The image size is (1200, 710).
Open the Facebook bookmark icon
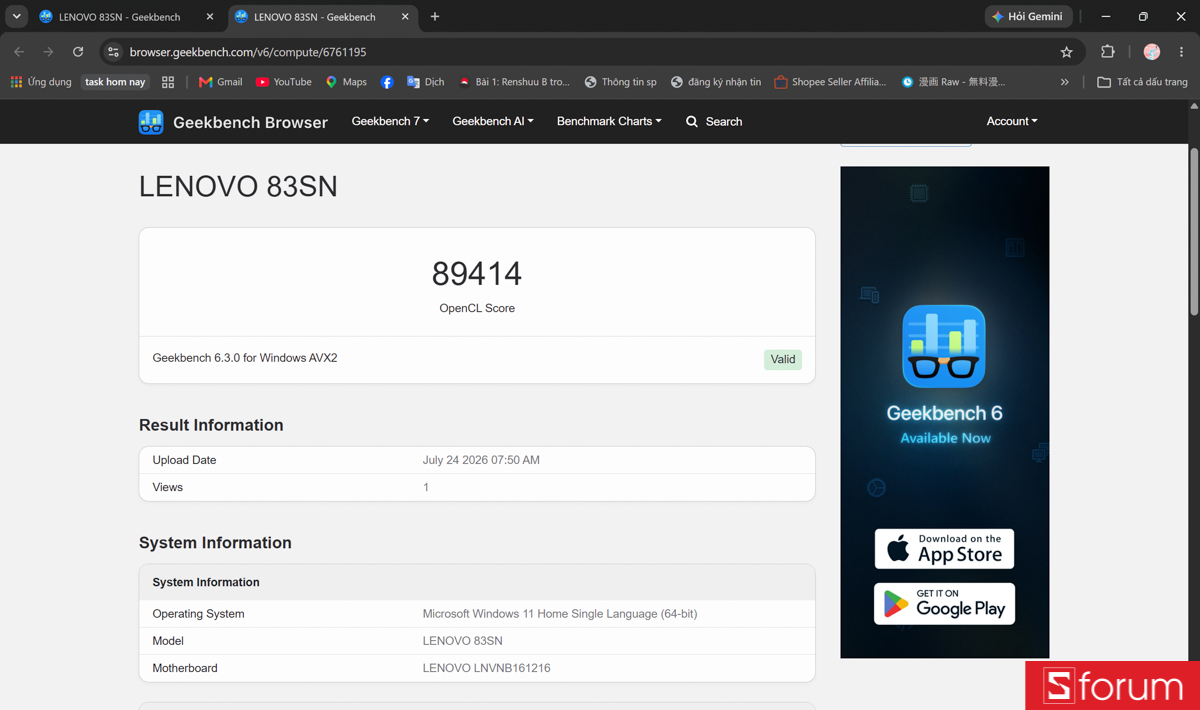pyautogui.click(x=387, y=82)
